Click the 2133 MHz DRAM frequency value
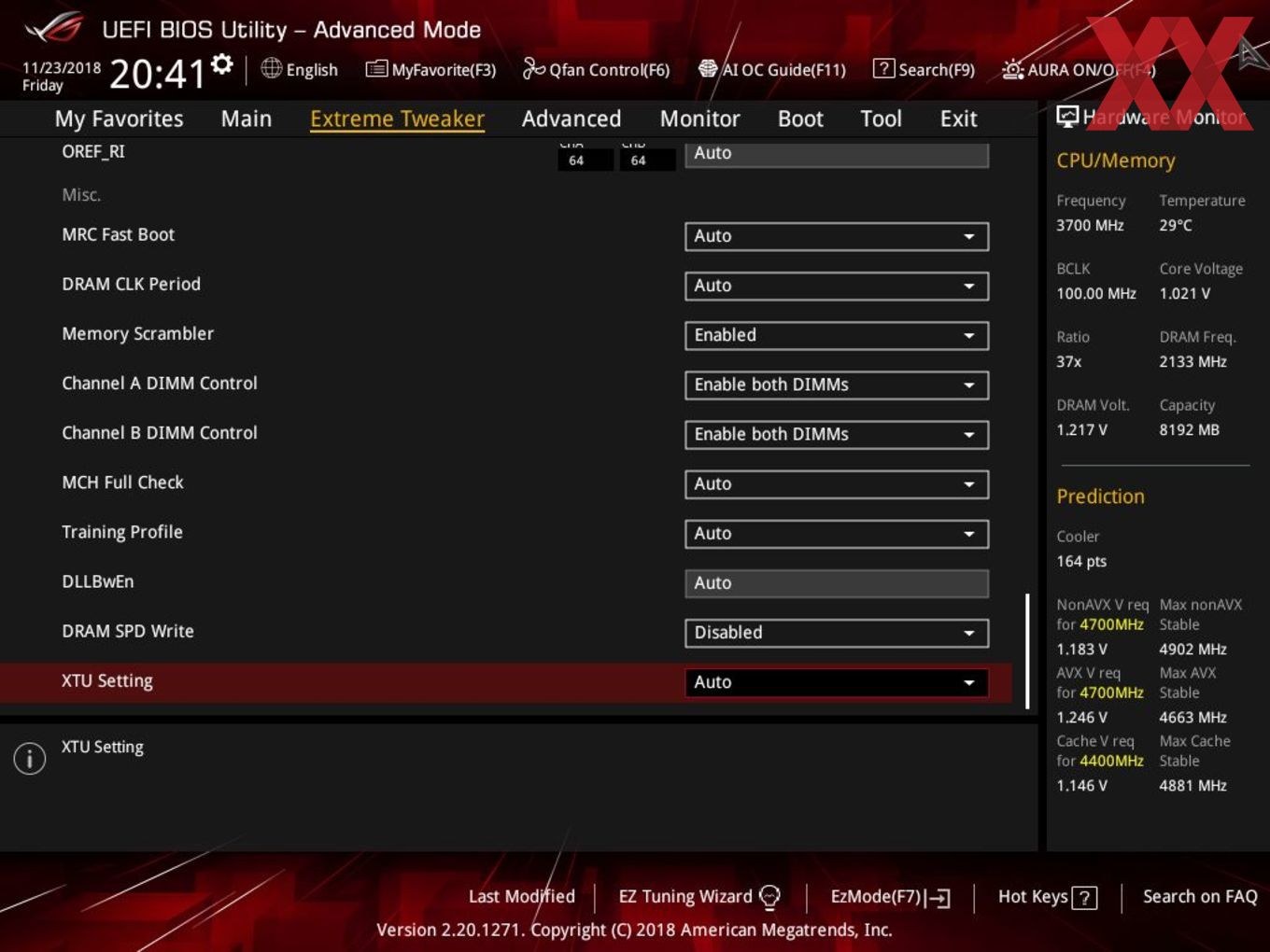1270x952 pixels. click(1192, 361)
